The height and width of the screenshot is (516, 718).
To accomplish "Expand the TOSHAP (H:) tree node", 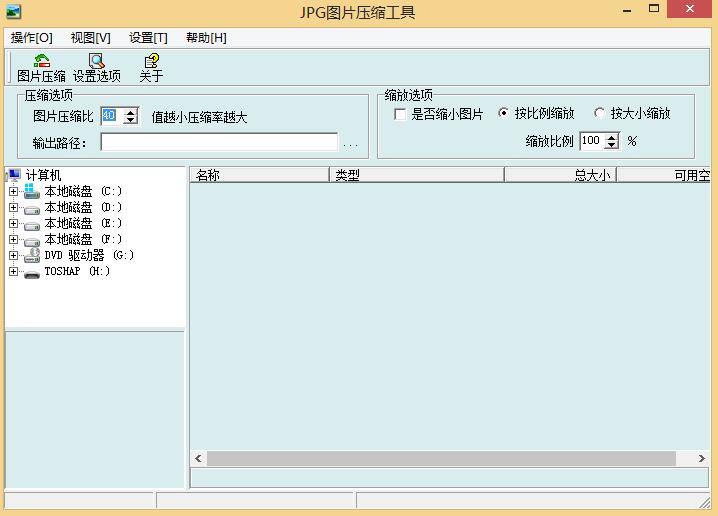I will click(x=13, y=272).
